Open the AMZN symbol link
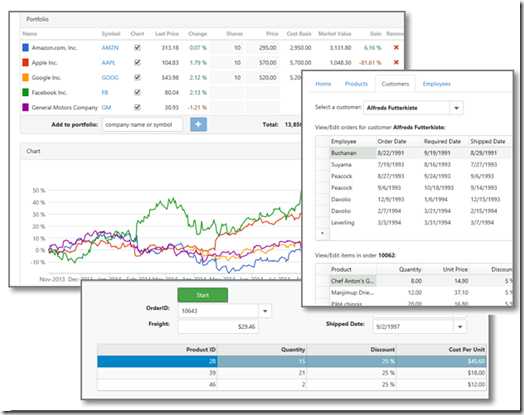Image resolution: width=524 pixels, height=415 pixels. pyautogui.click(x=110, y=48)
